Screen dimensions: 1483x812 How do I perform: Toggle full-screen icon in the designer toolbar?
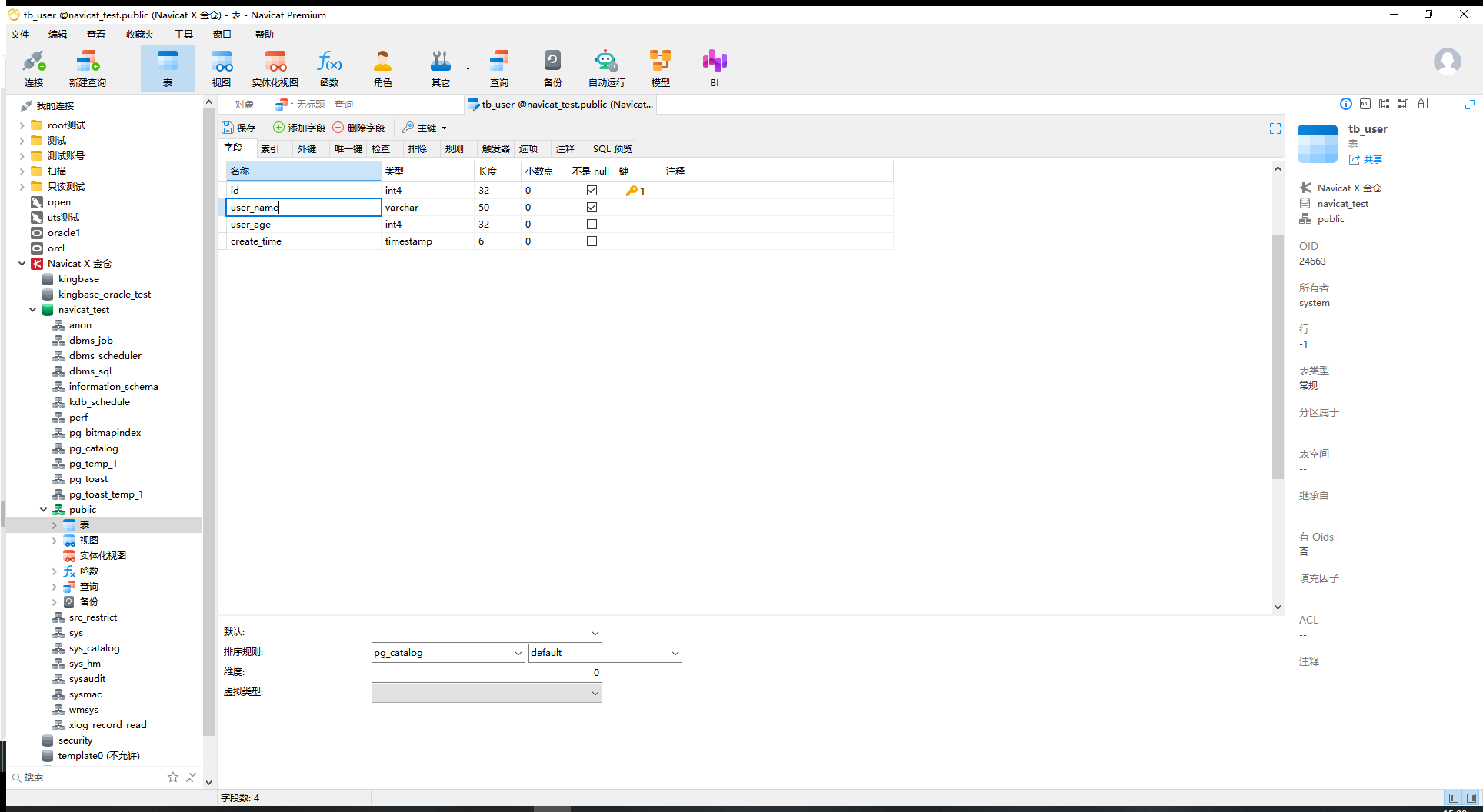click(1275, 128)
